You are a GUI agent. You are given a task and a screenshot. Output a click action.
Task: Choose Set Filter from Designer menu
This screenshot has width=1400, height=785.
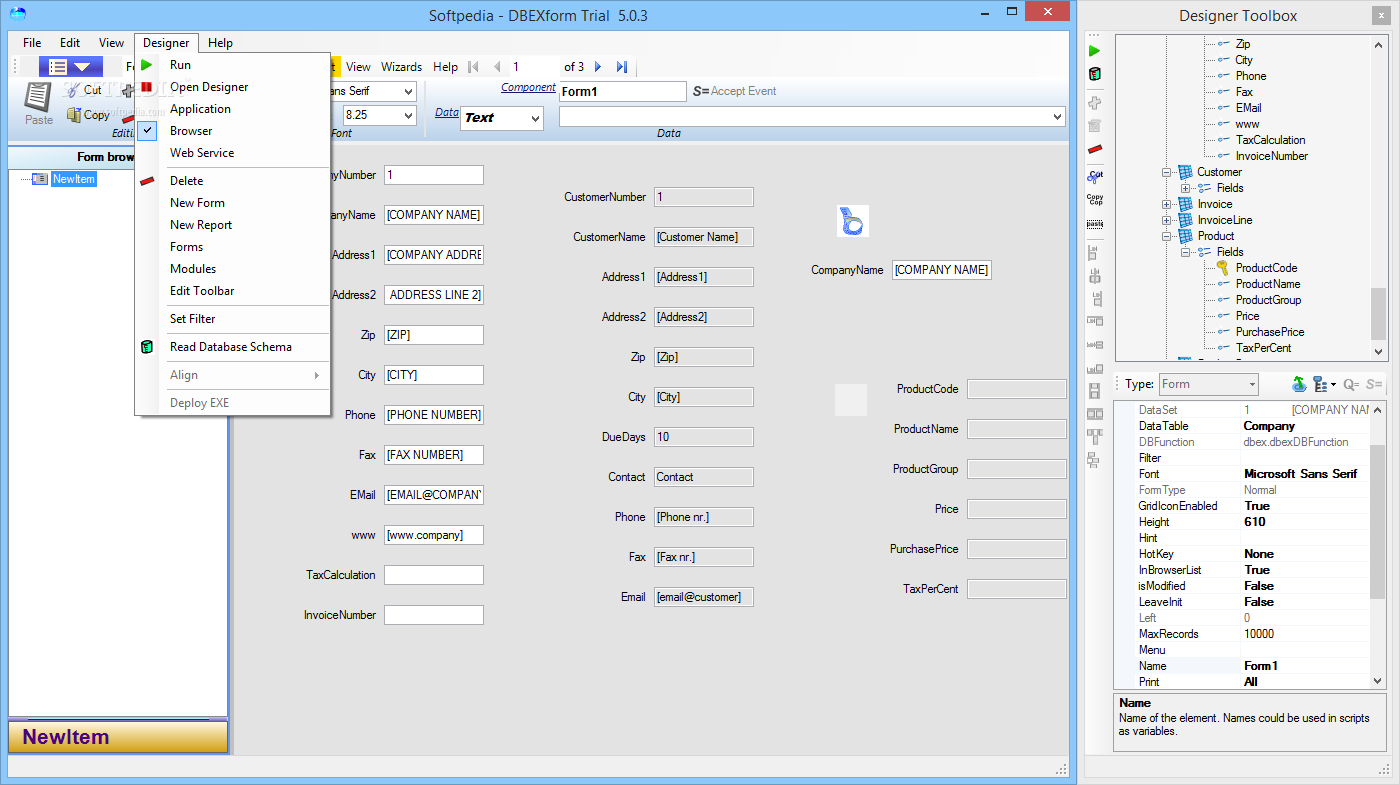pos(232,319)
